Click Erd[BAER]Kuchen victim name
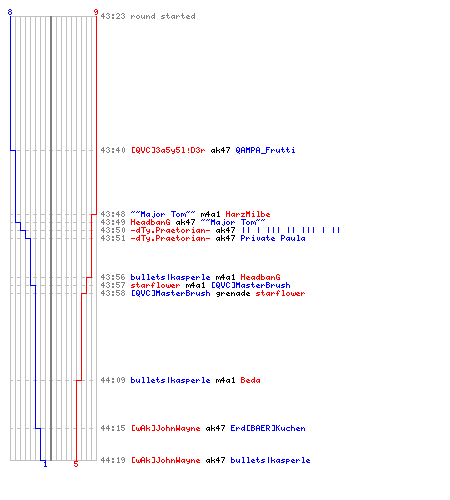The height and width of the screenshot is (500, 450). click(x=268, y=428)
